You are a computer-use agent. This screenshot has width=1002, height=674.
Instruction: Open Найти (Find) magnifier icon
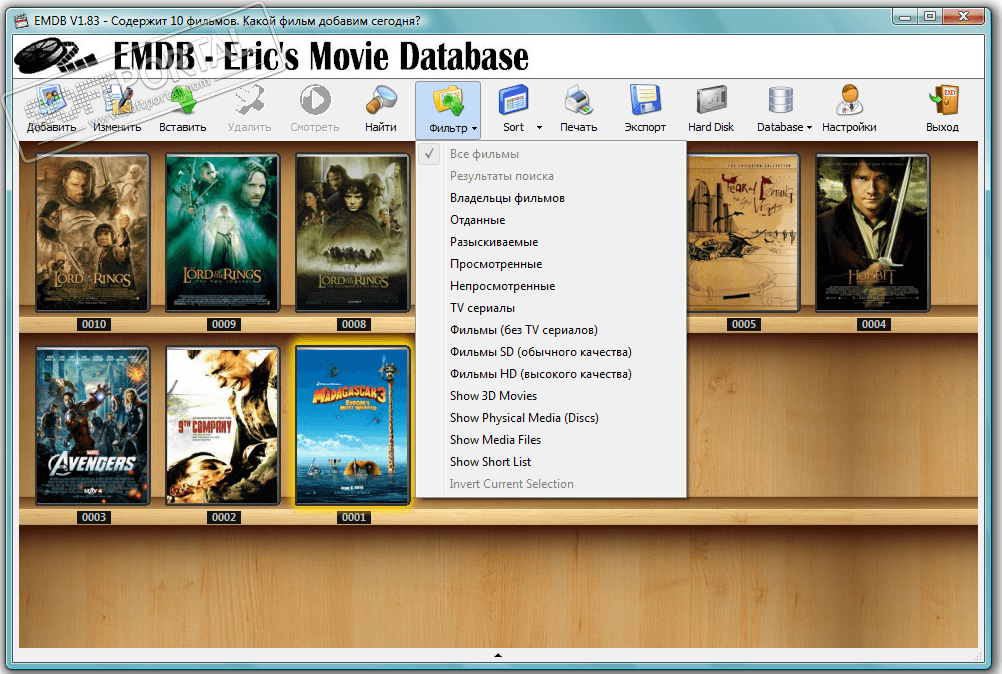click(381, 101)
